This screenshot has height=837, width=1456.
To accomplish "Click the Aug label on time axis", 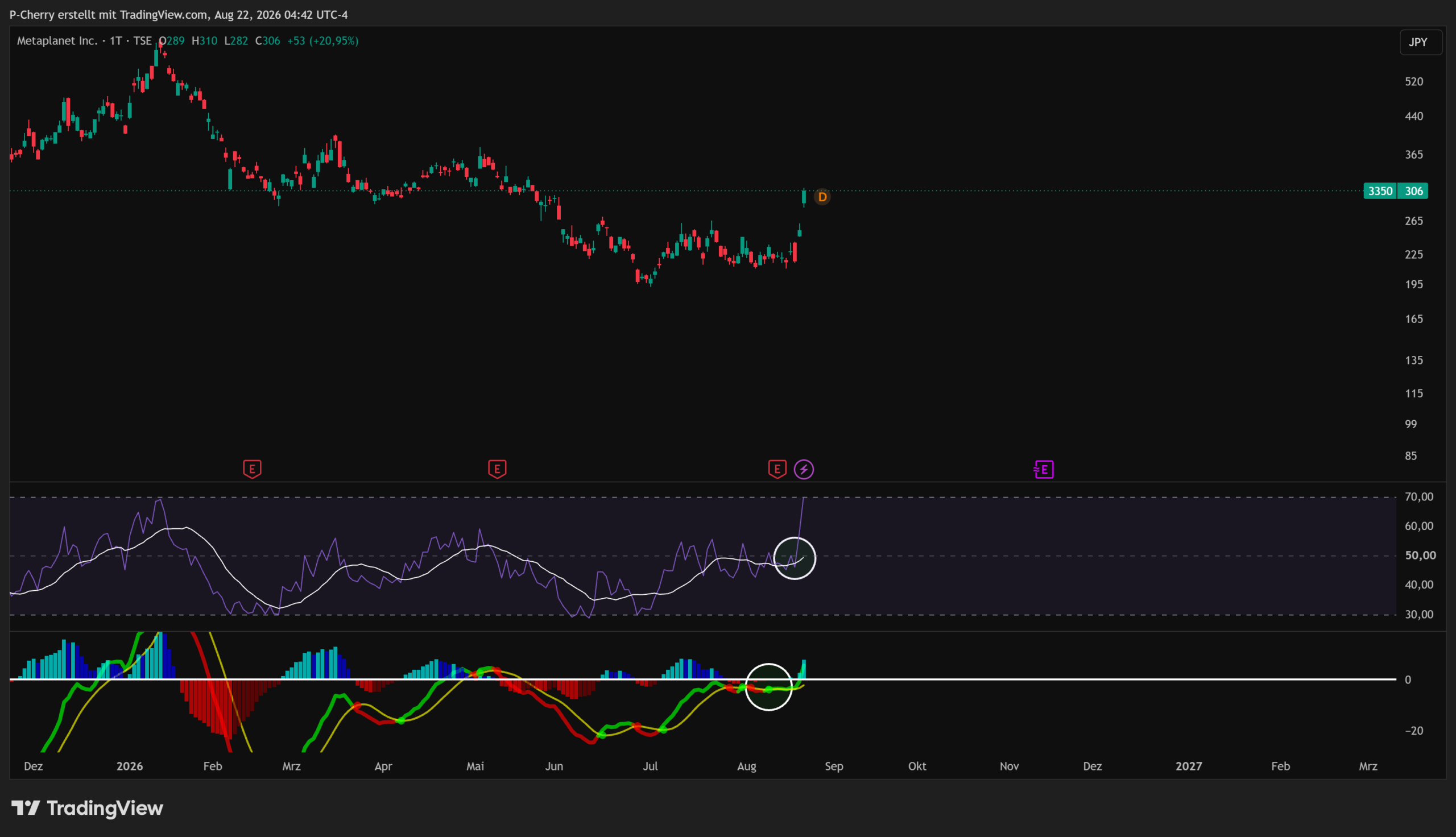I will pyautogui.click(x=747, y=766).
